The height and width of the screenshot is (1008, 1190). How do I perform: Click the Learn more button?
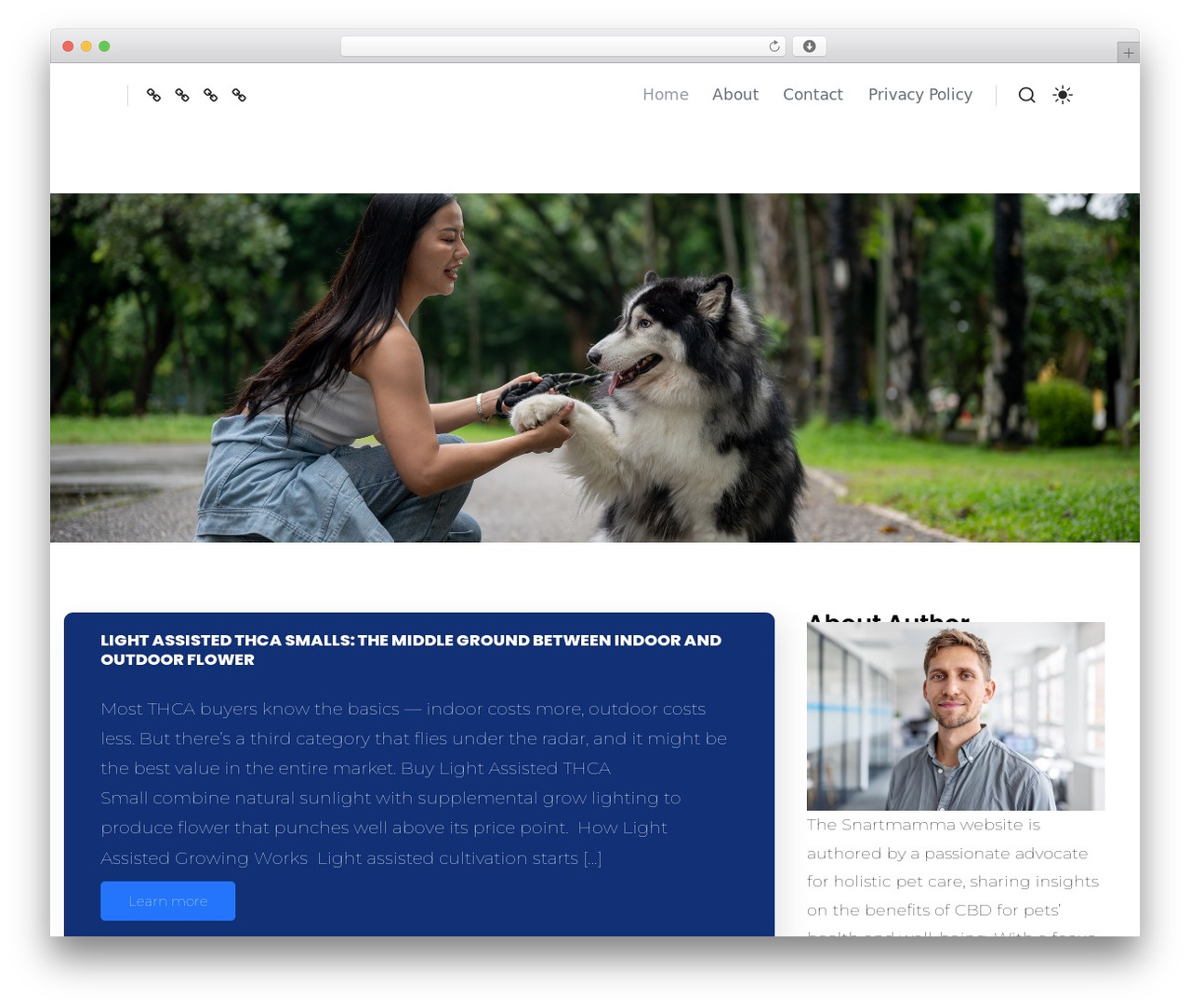pyautogui.click(x=168, y=901)
